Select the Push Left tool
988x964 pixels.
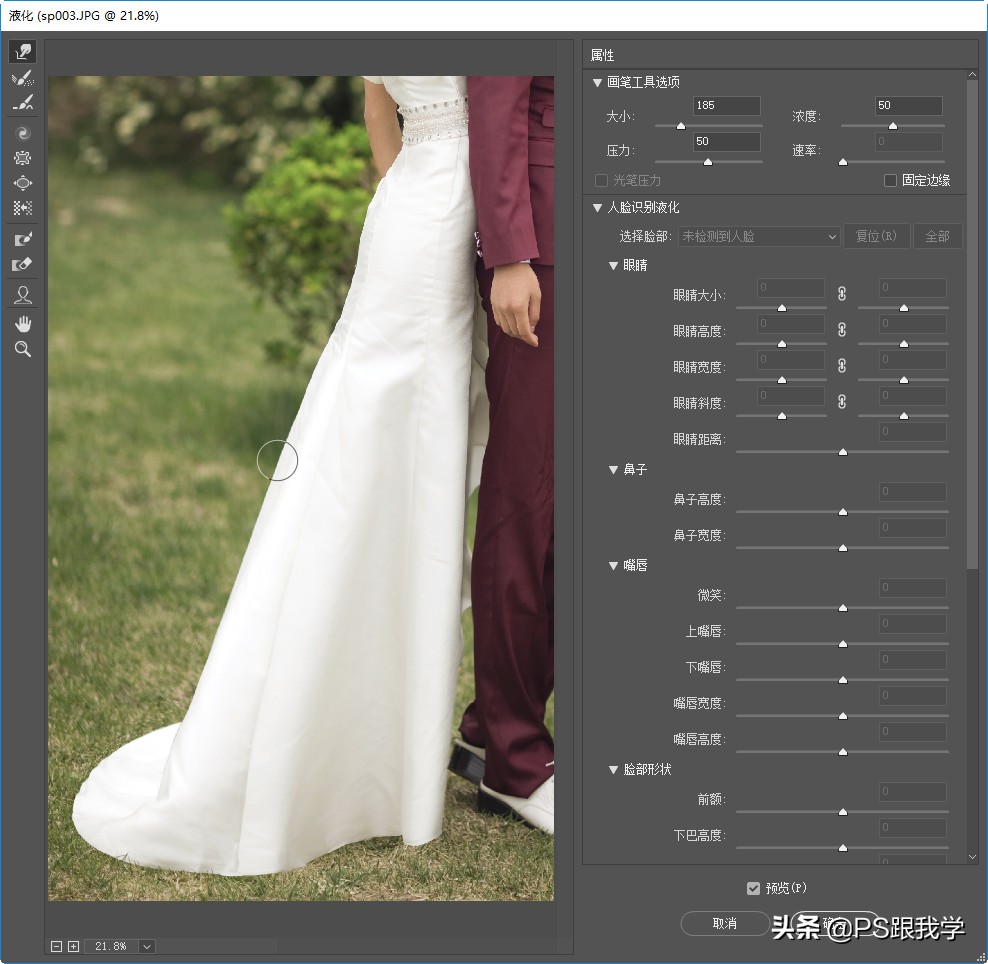pyautogui.click(x=23, y=209)
